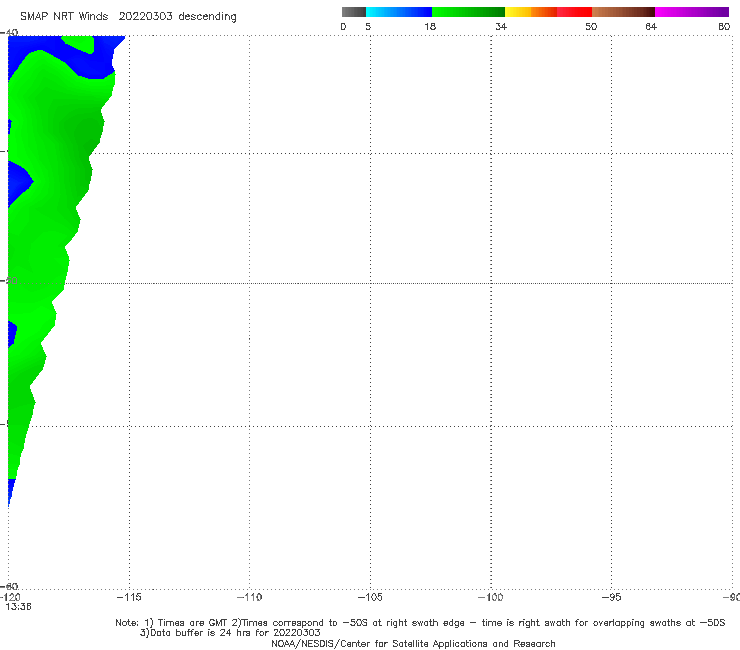Click the longitude label '-95'
This screenshot has height=650, width=740.
click(612, 597)
